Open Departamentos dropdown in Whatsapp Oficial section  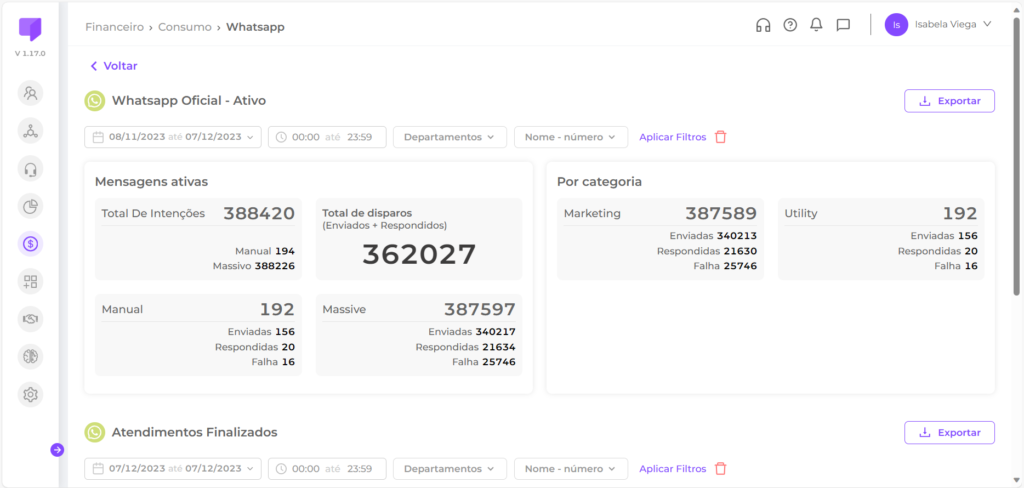click(449, 137)
